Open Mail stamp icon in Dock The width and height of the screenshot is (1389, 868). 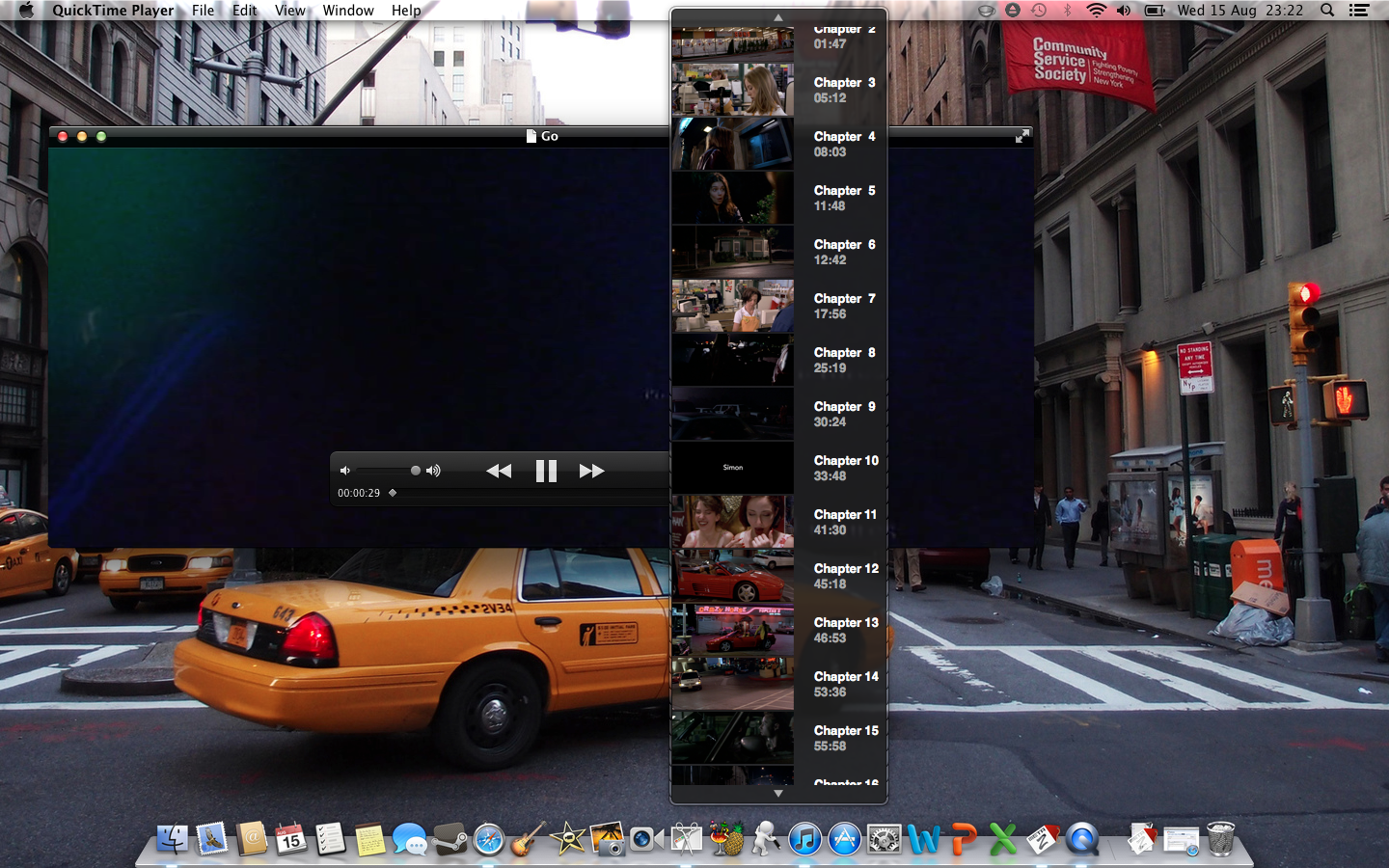coord(212,838)
